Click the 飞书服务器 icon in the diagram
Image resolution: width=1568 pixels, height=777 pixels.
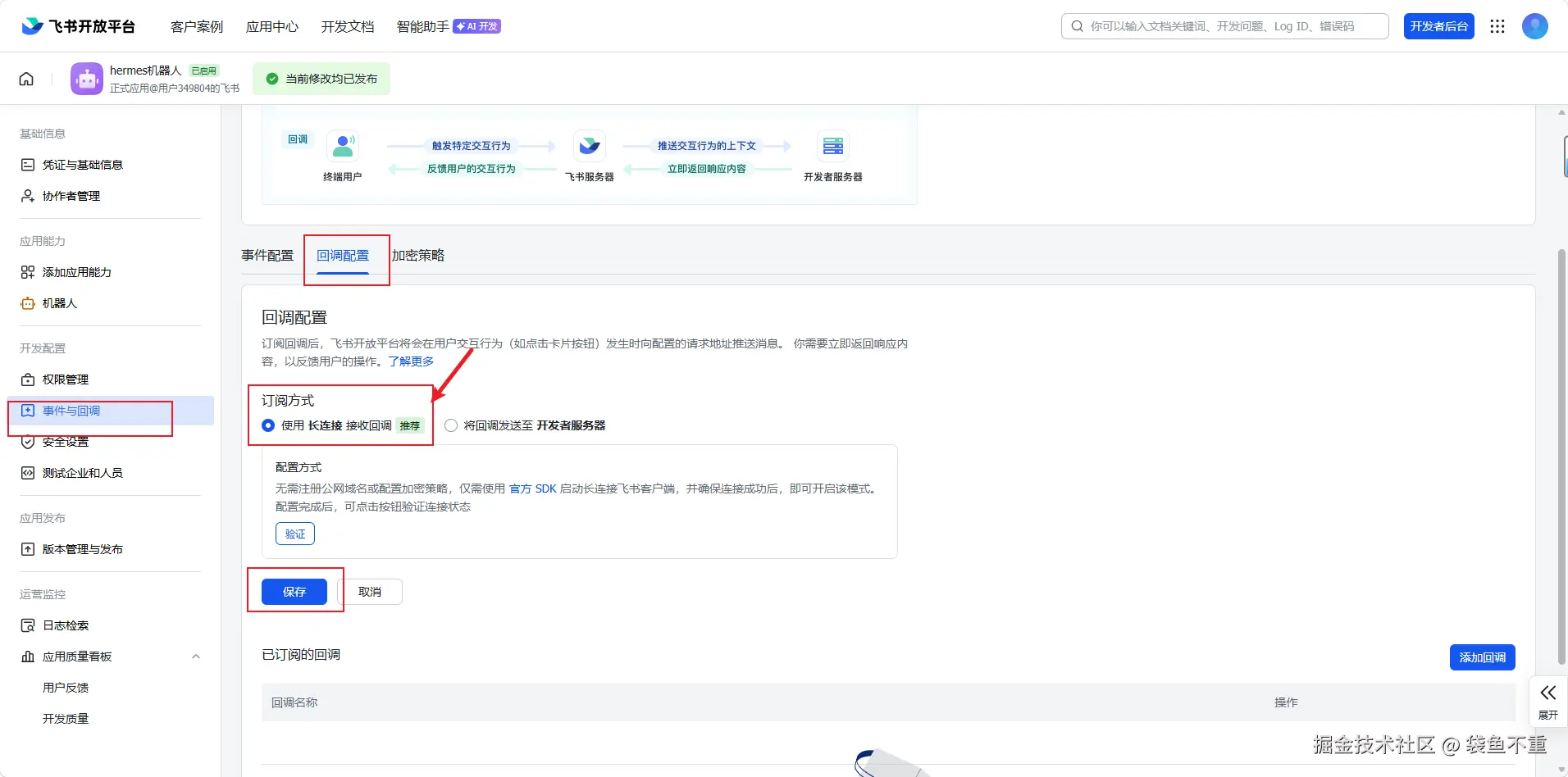[590, 146]
